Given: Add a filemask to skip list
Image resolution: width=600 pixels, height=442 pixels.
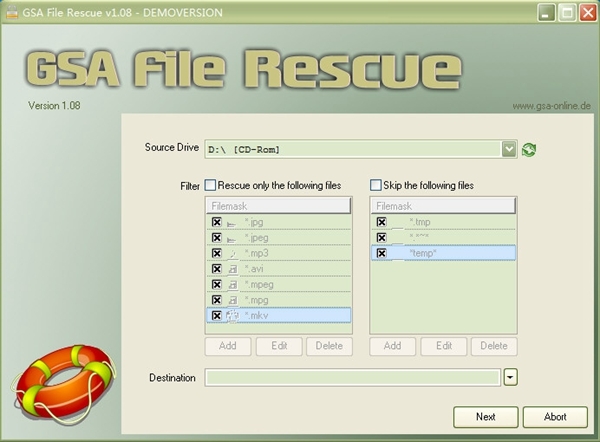Looking at the screenshot, I should click(393, 346).
